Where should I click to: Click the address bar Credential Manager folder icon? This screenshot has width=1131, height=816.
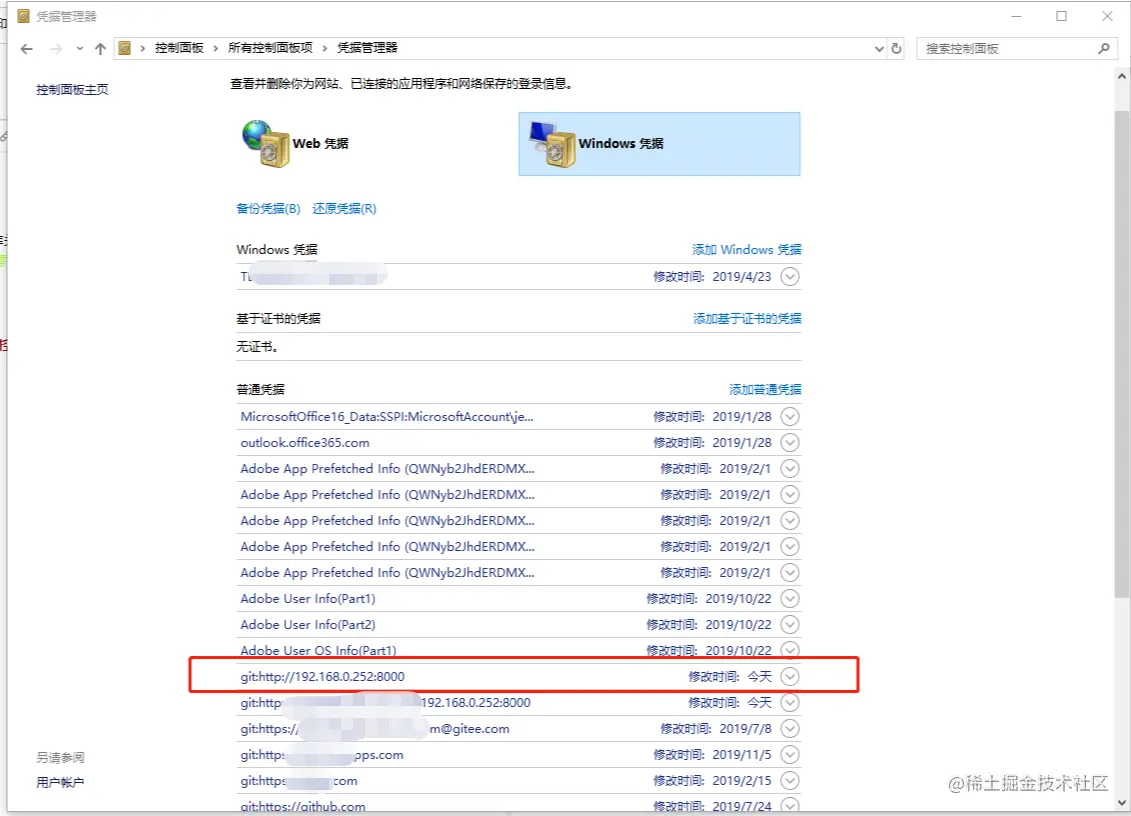(125, 48)
